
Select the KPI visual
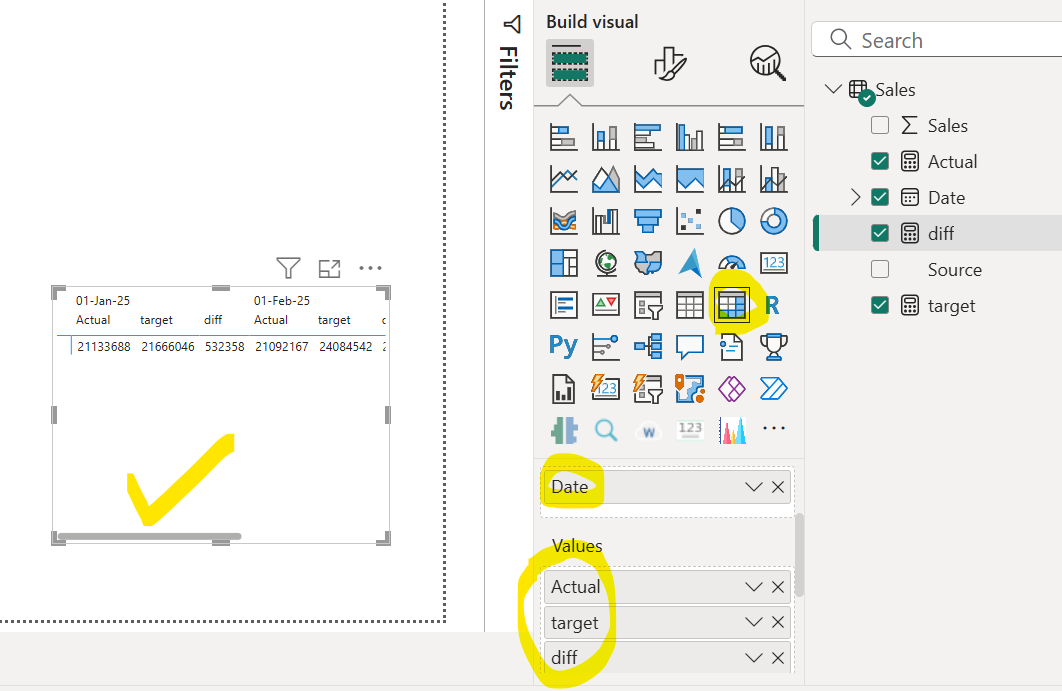click(x=606, y=306)
